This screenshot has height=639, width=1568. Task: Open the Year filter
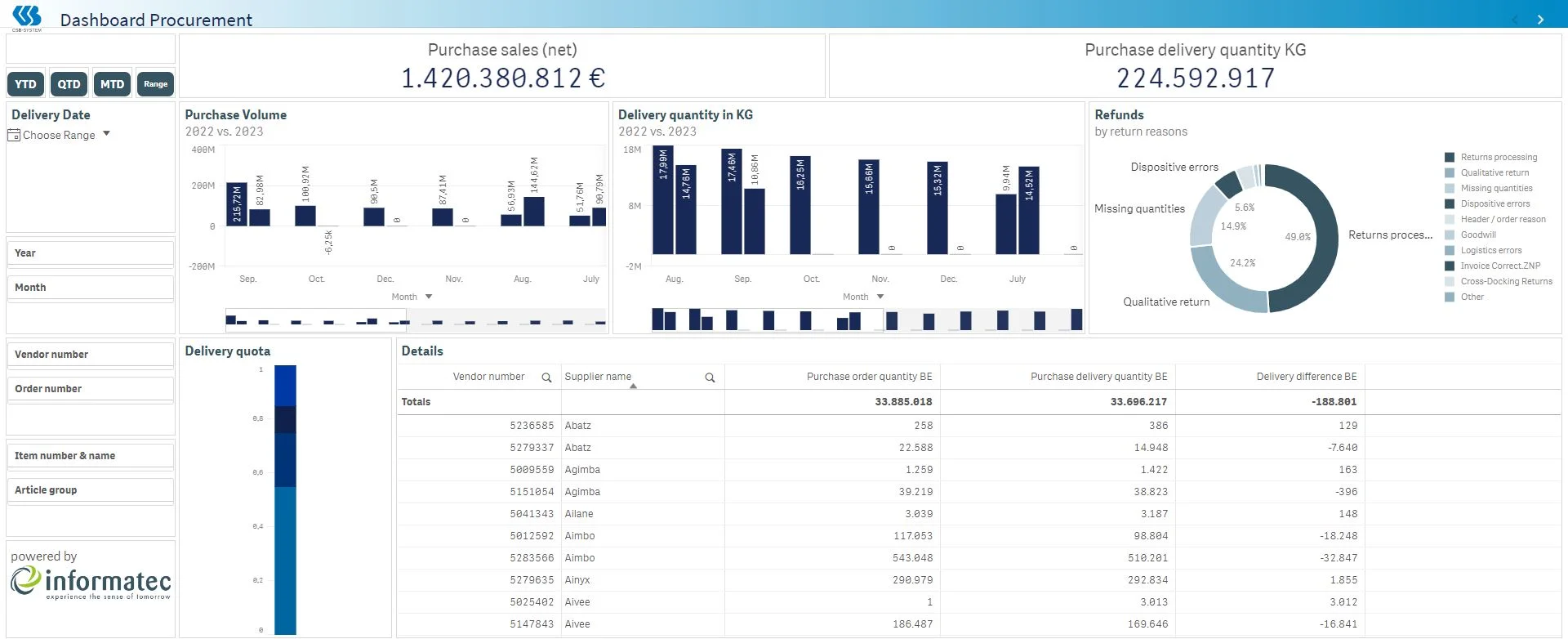pos(90,253)
